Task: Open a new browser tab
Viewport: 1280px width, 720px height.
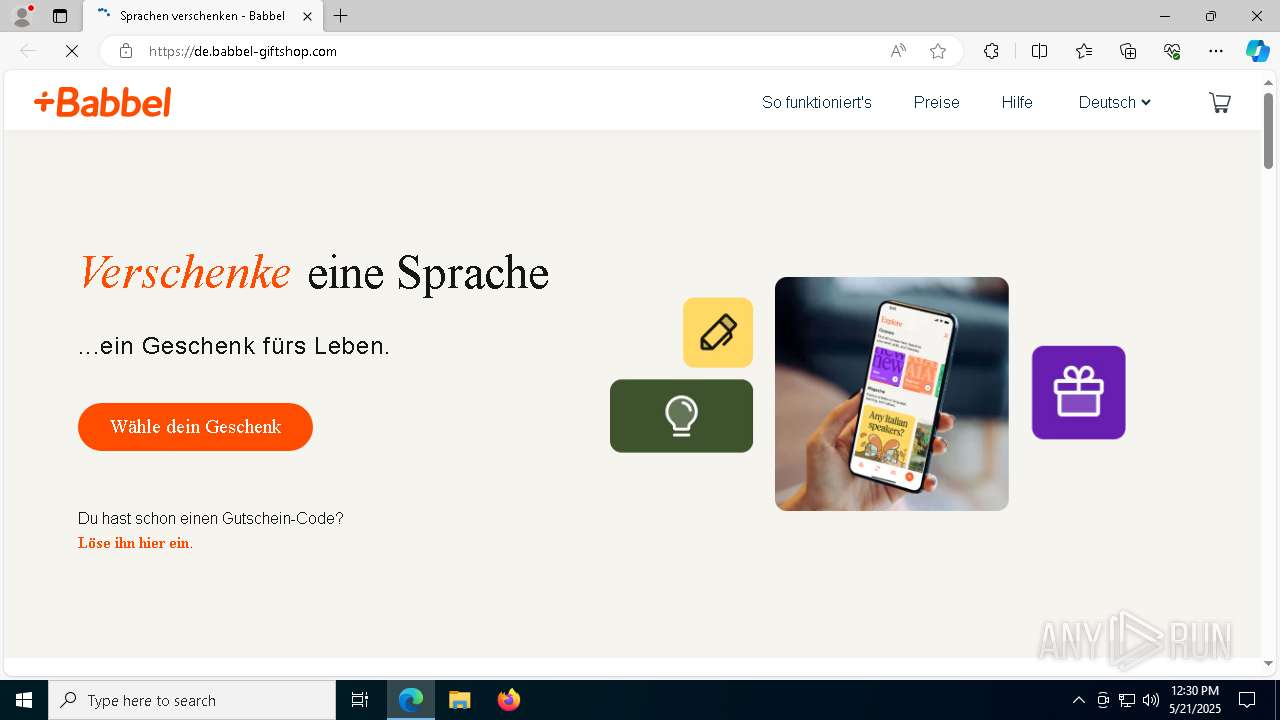Action: [341, 16]
